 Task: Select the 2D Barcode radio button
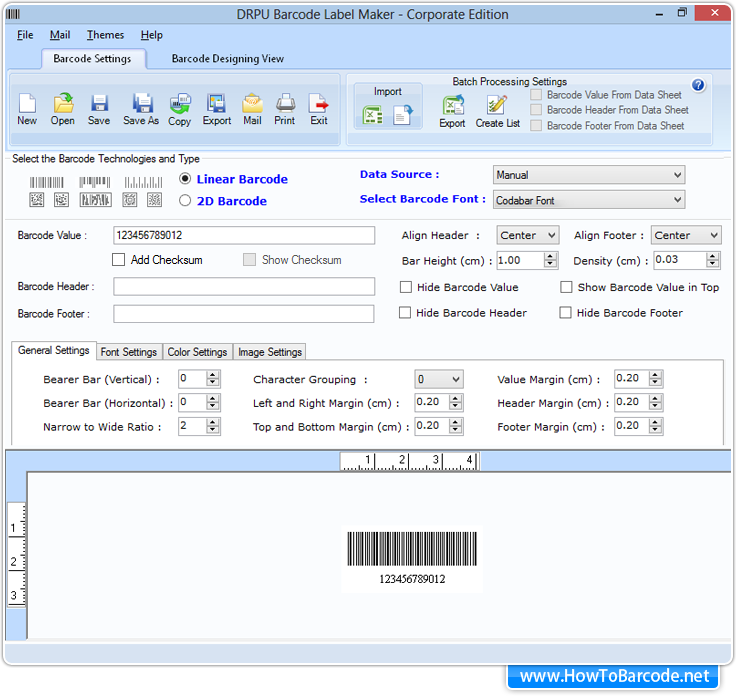[184, 200]
